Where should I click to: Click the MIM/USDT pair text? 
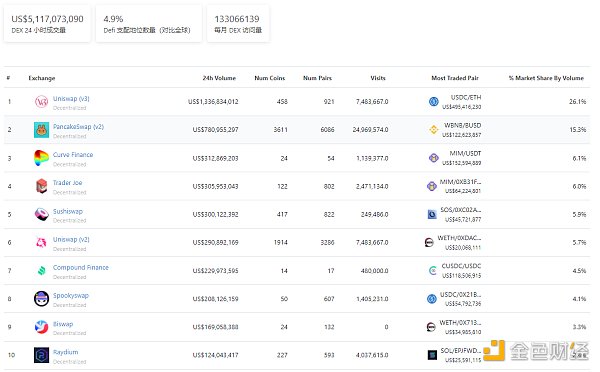tap(465, 153)
